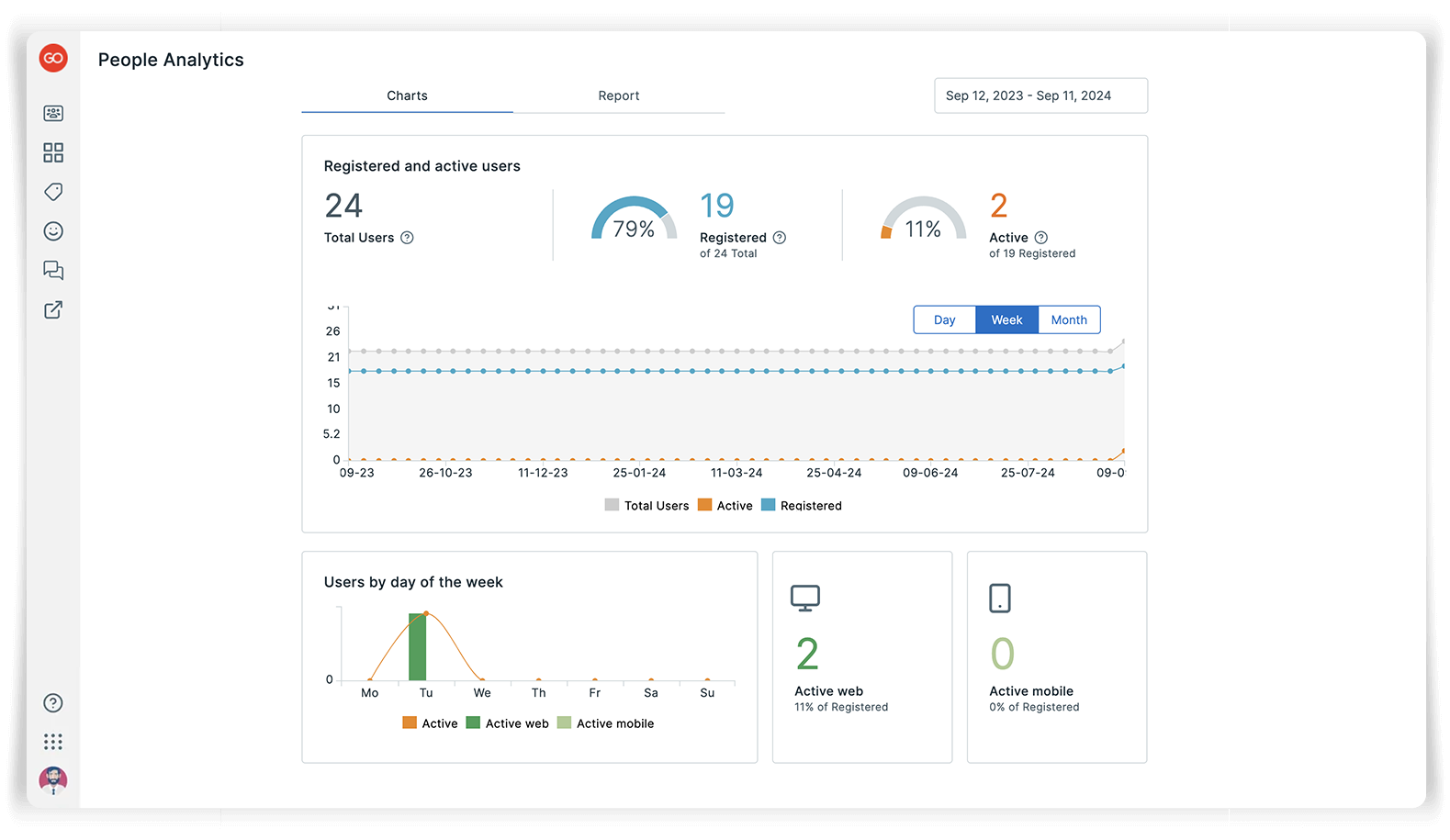Open the help question mark sidebar icon
The image size is (1450, 840).
[x=53, y=703]
